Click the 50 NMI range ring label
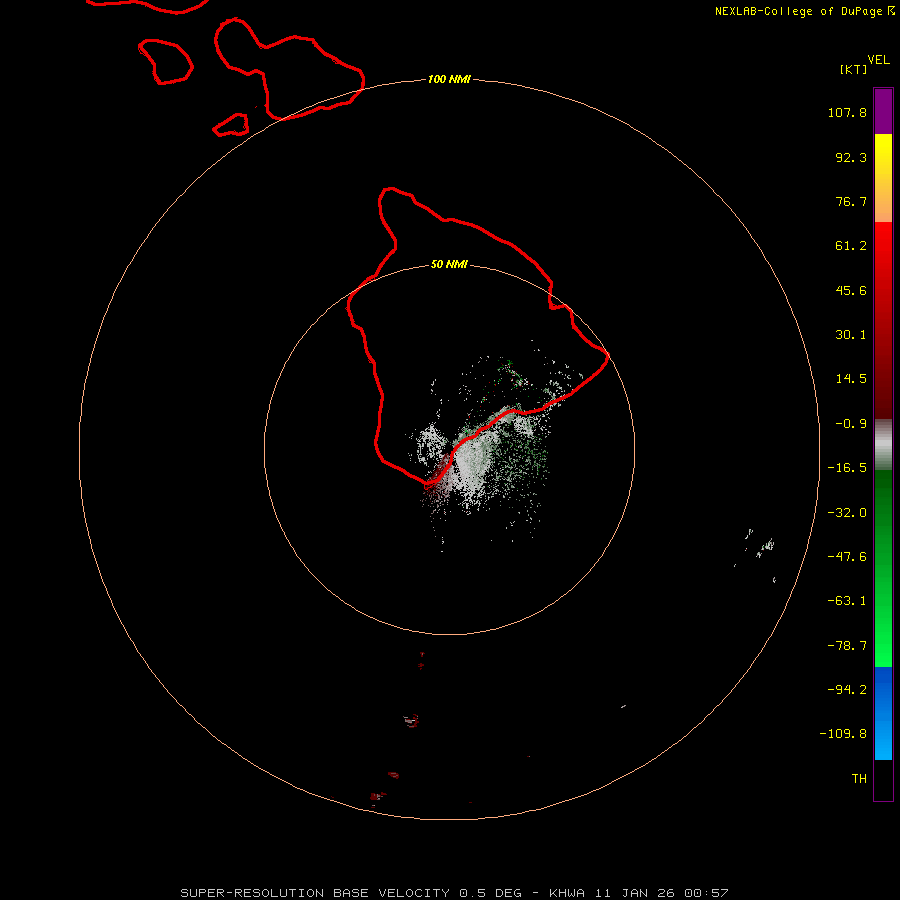The width and height of the screenshot is (900, 900). 449,264
